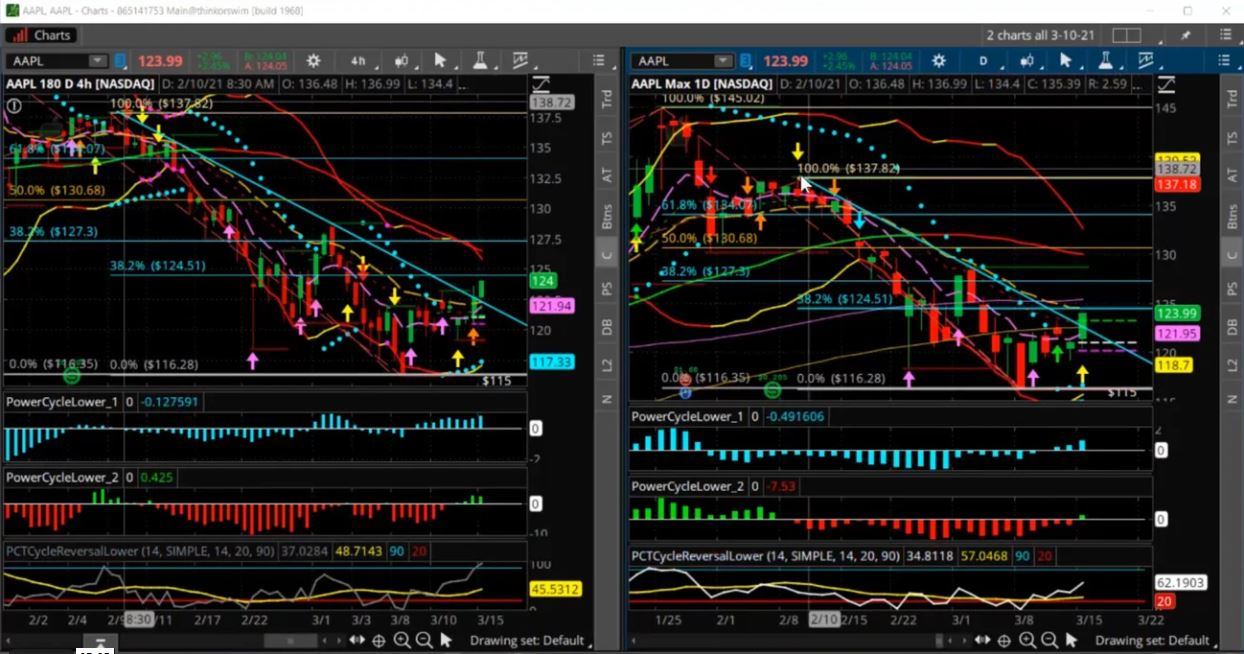The width and height of the screenshot is (1244, 654).
Task: Click the info circle icon on left chart
Action: [14, 104]
